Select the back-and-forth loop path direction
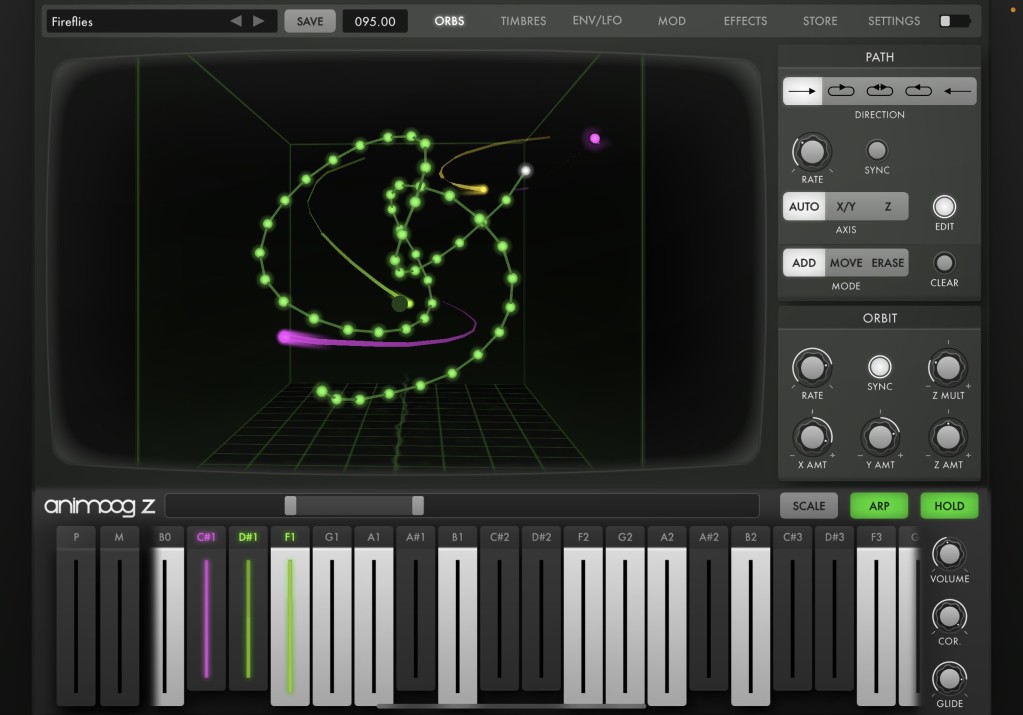The image size is (1023, 715). pos(879,91)
